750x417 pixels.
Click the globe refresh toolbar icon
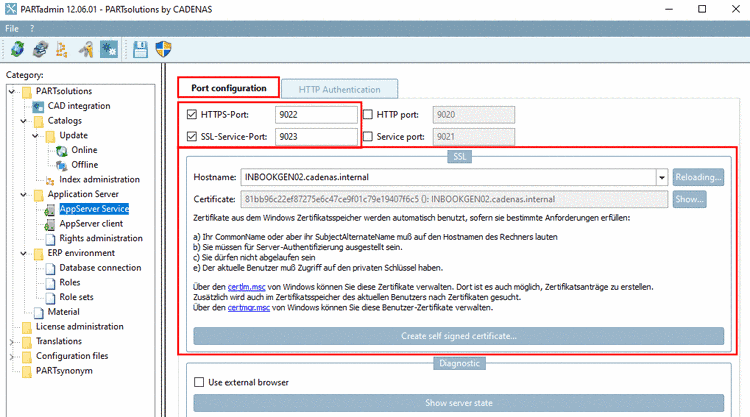(x=17, y=49)
